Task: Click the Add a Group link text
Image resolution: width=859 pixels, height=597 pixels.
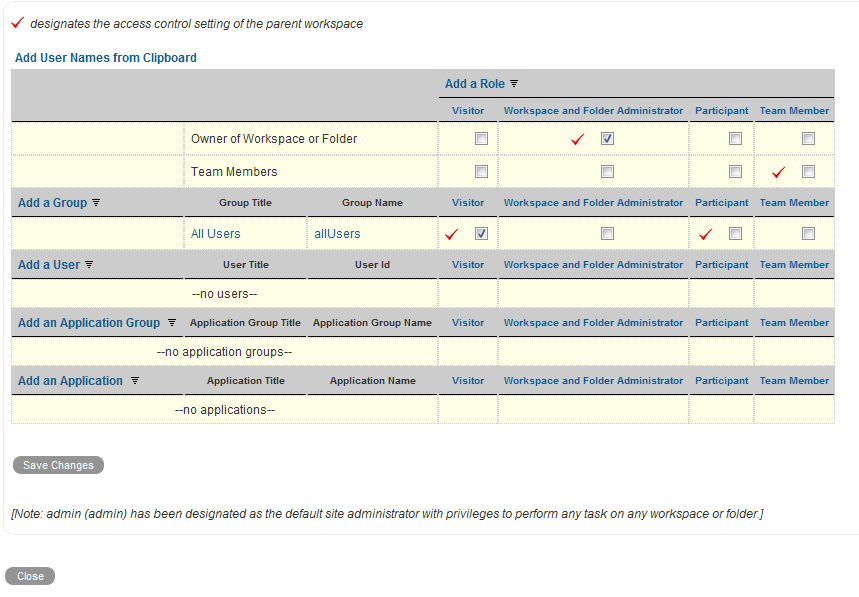Action: click(x=52, y=203)
